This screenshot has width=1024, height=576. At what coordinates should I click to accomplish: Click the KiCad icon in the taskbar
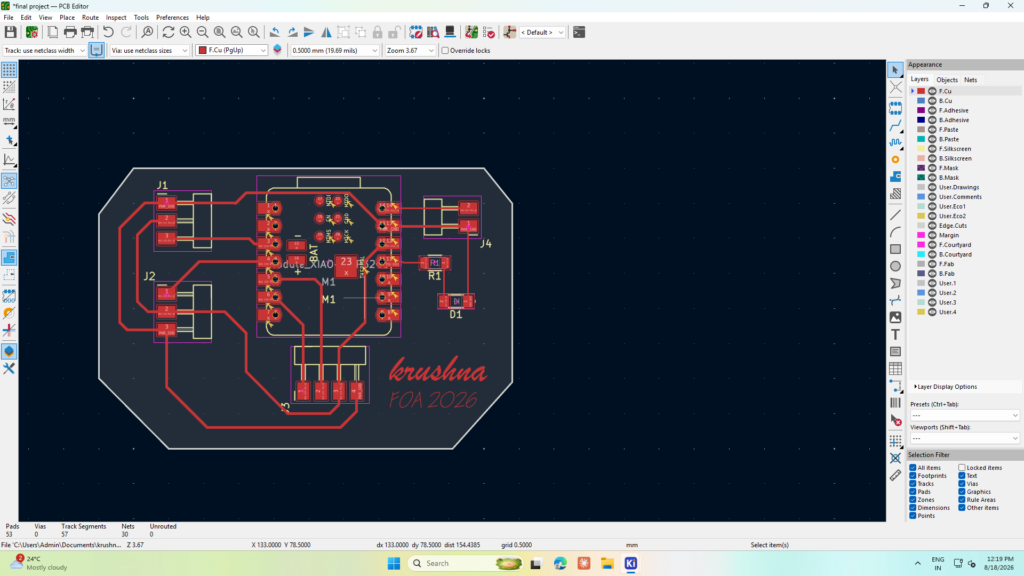[x=631, y=563]
